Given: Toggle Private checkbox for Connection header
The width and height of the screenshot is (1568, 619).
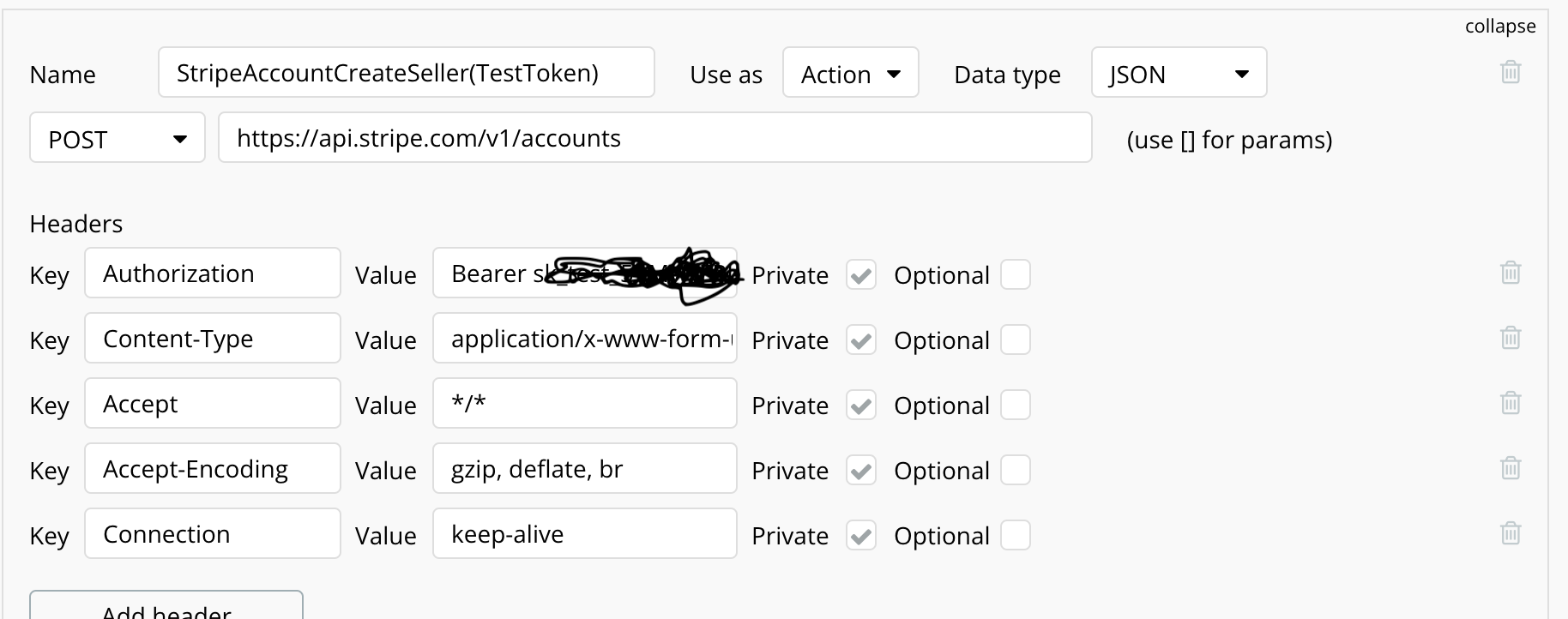Looking at the screenshot, I should (x=861, y=536).
